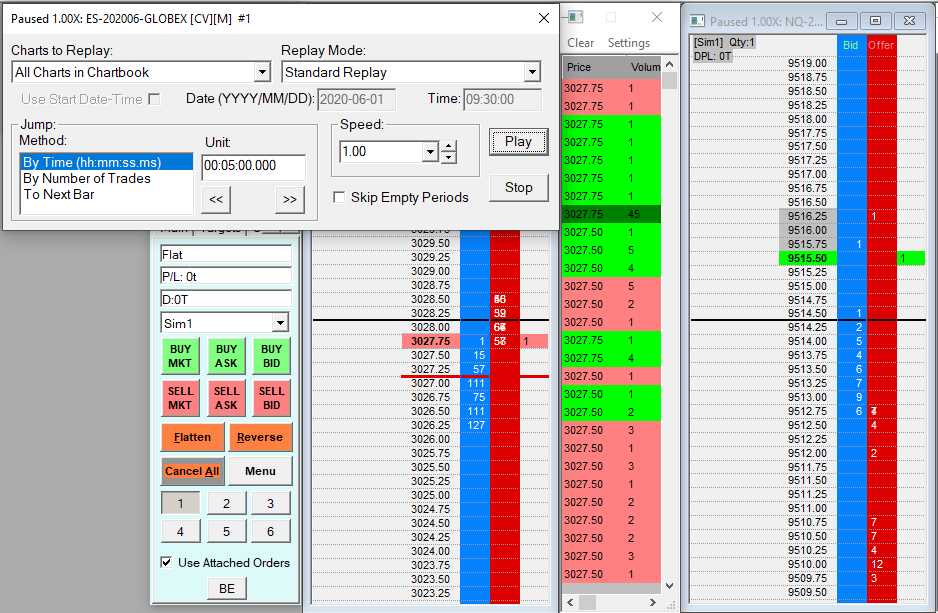Close the replay dialog window
Image resolution: width=938 pixels, height=613 pixels.
point(544,18)
